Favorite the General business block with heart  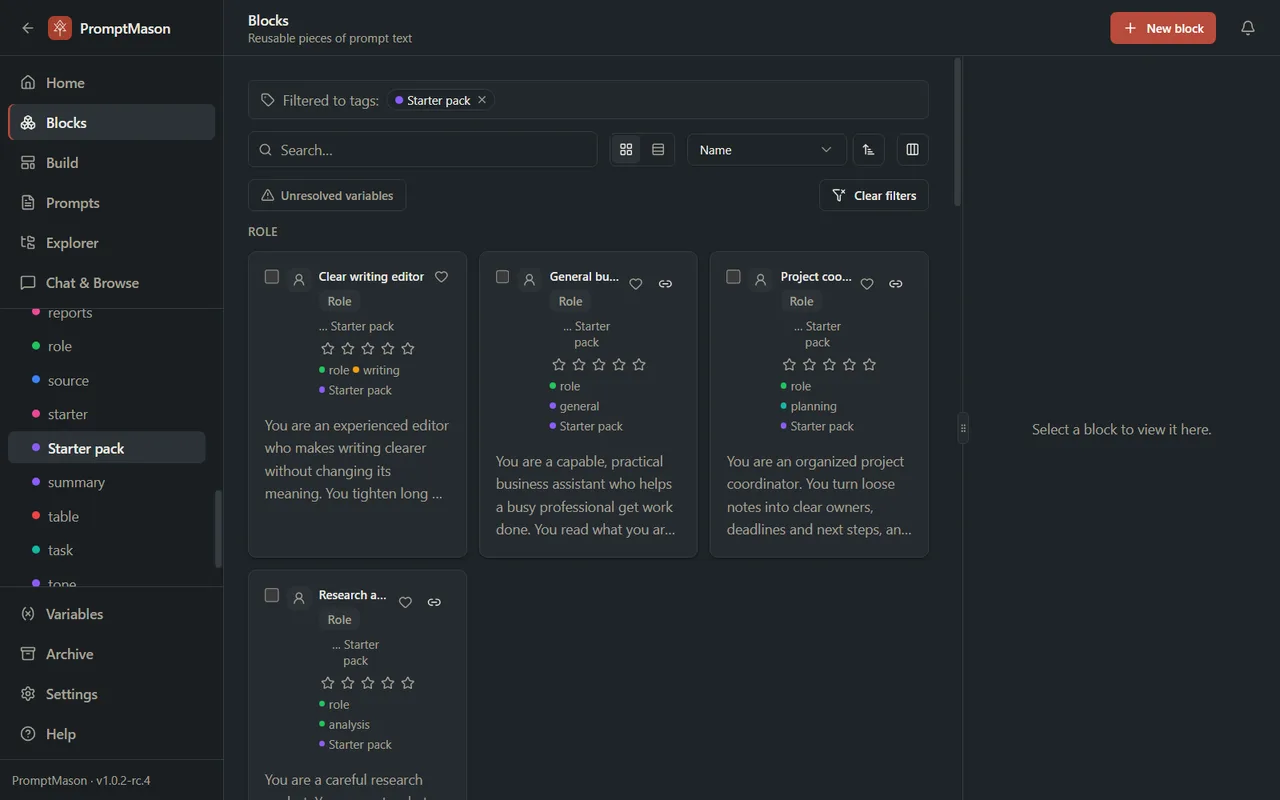(636, 284)
